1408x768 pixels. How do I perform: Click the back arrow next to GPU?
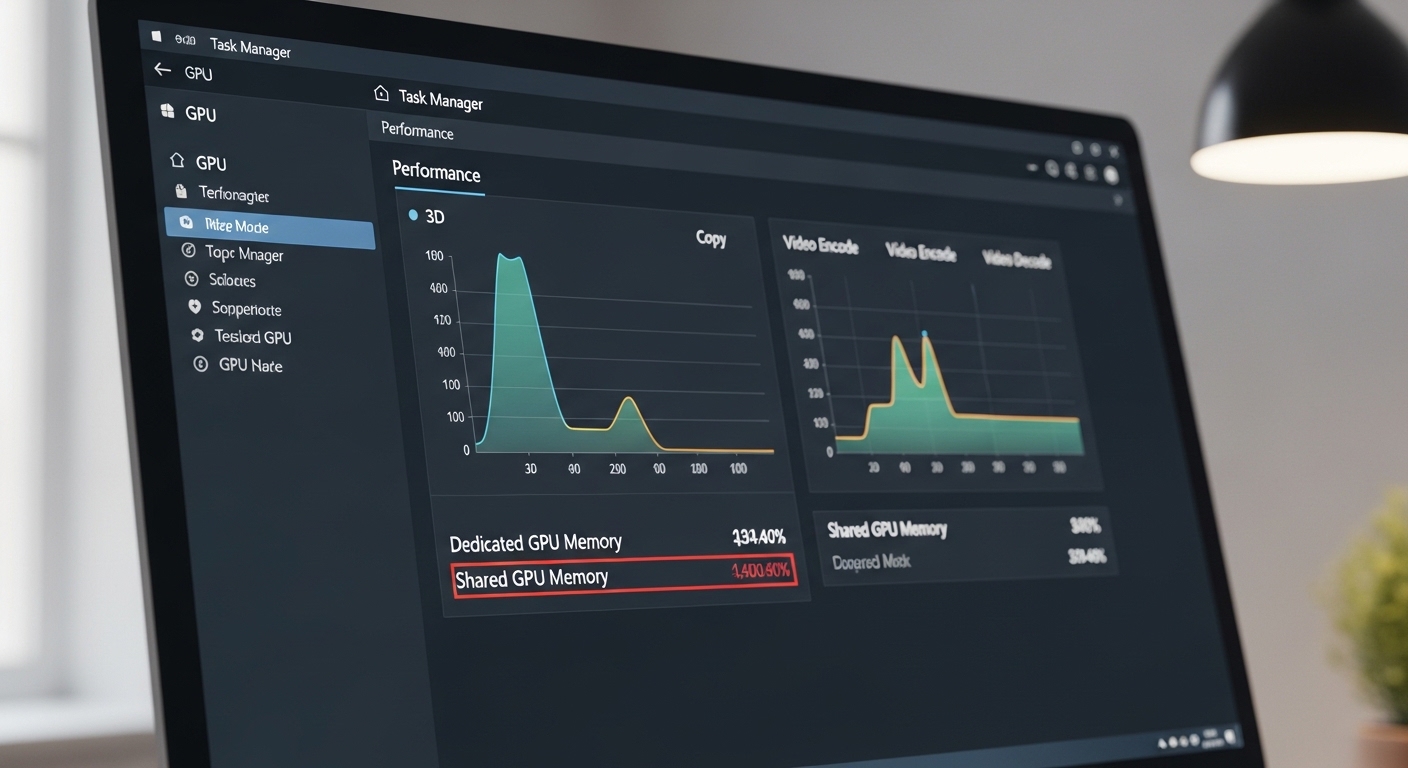[161, 69]
